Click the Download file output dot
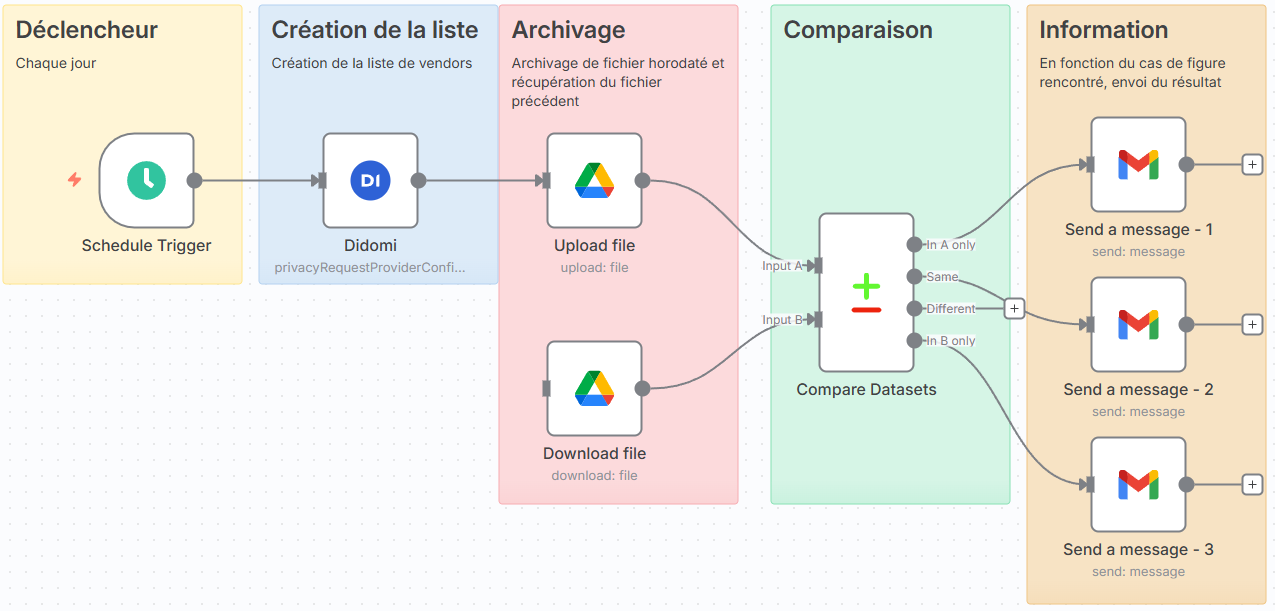 (642, 389)
